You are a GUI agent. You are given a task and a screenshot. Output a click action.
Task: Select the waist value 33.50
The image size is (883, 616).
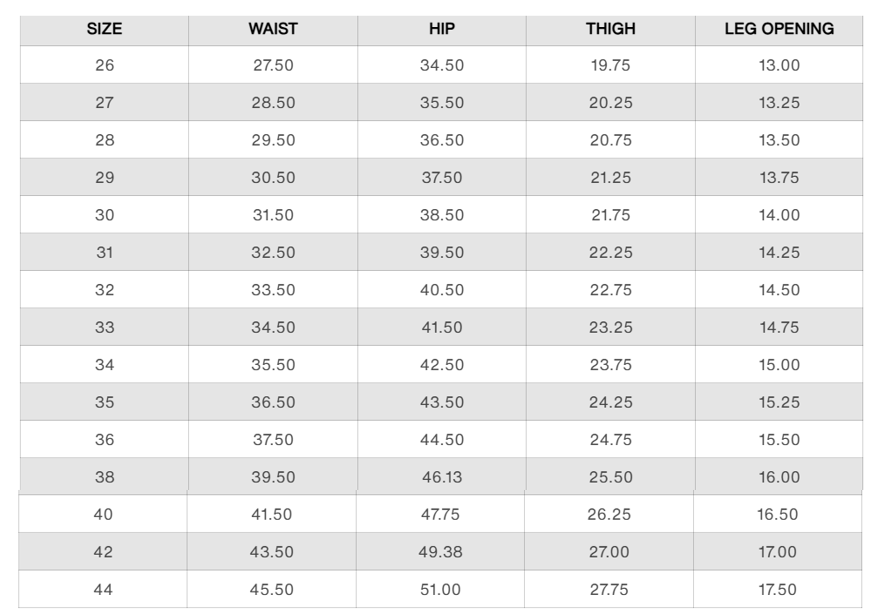(273, 290)
